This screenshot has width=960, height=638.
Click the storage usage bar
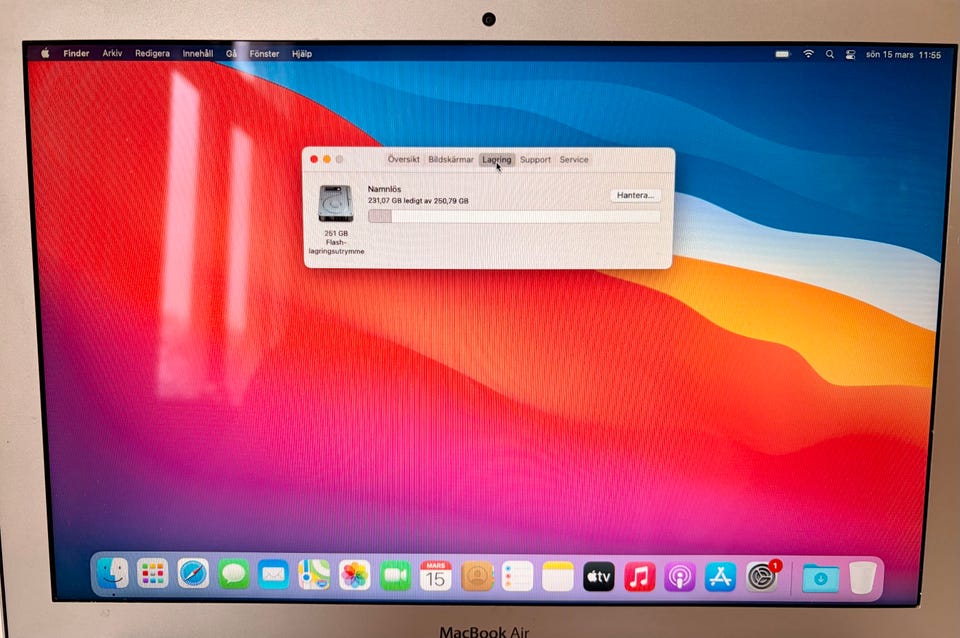pos(514,216)
